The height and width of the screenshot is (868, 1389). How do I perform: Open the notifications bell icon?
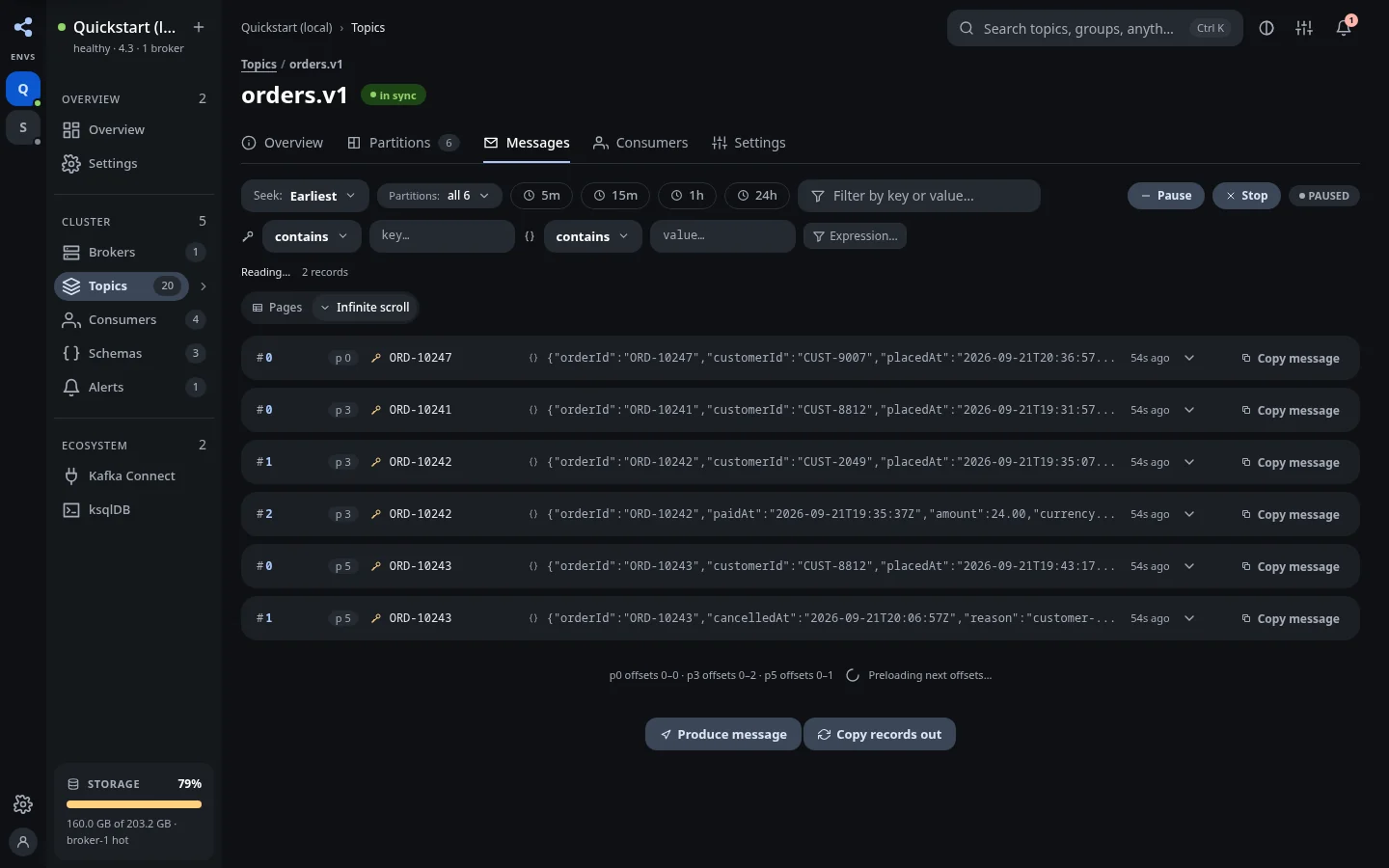click(x=1344, y=28)
